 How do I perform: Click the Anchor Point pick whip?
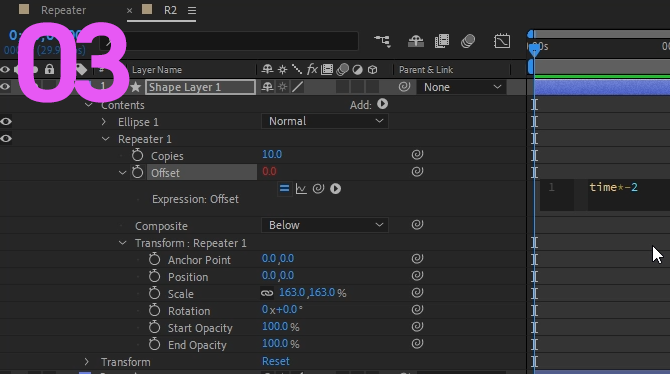417,259
